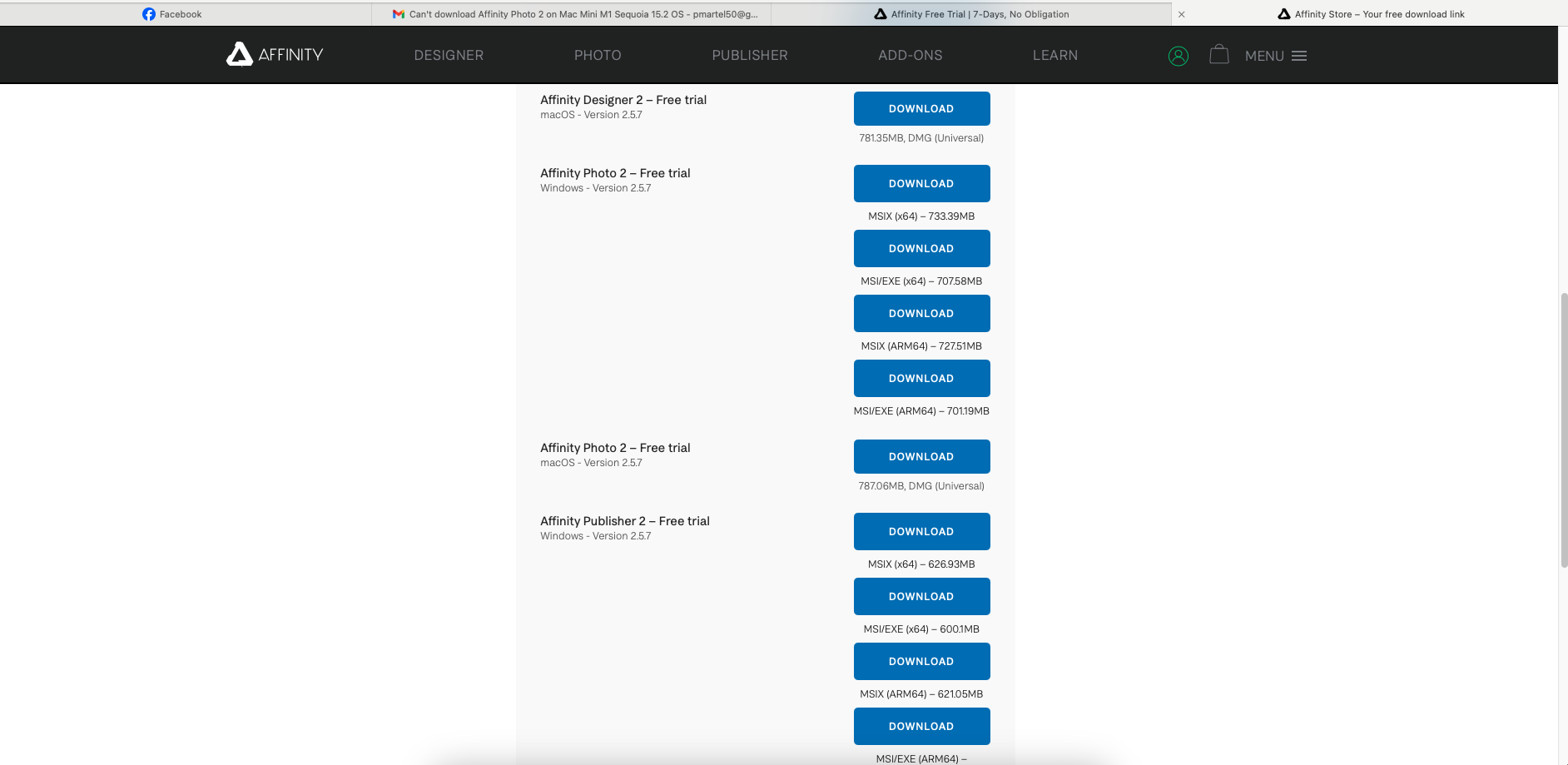
Task: Open PUBLISHER in the navigation bar
Action: click(x=749, y=55)
